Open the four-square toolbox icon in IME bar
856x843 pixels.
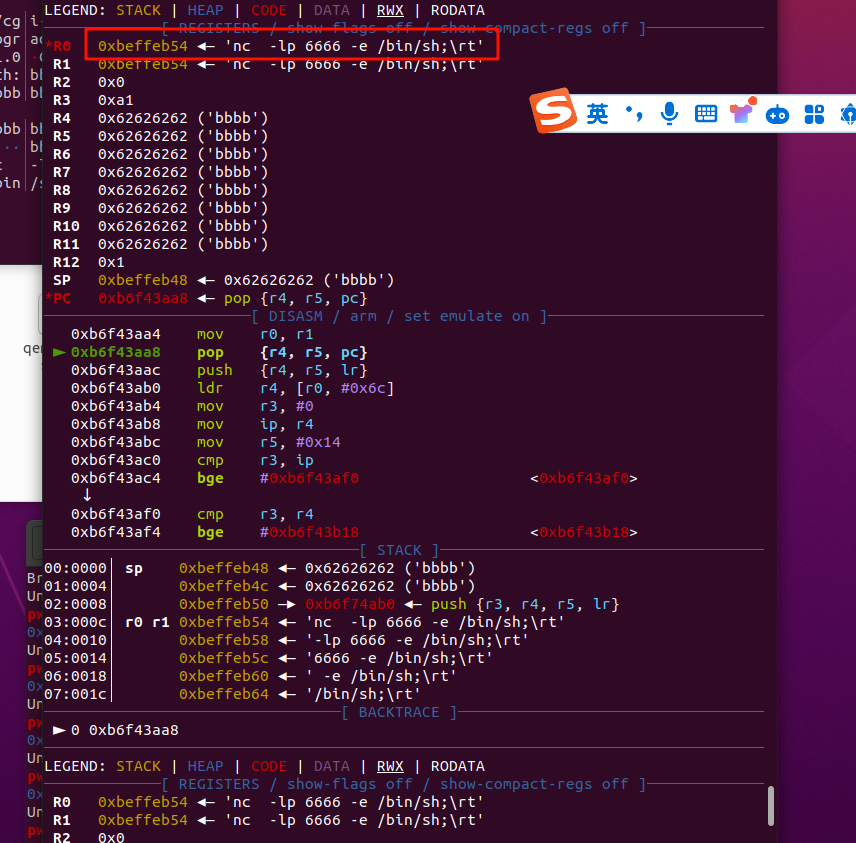(814, 114)
